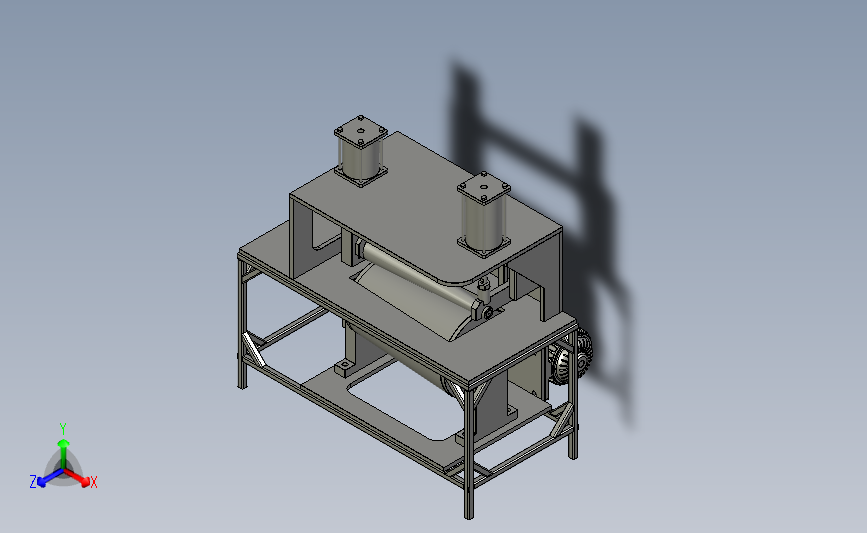The width and height of the screenshot is (867, 533).
Task: Select the left pneumatic cylinder on top plate
Action: point(361,151)
